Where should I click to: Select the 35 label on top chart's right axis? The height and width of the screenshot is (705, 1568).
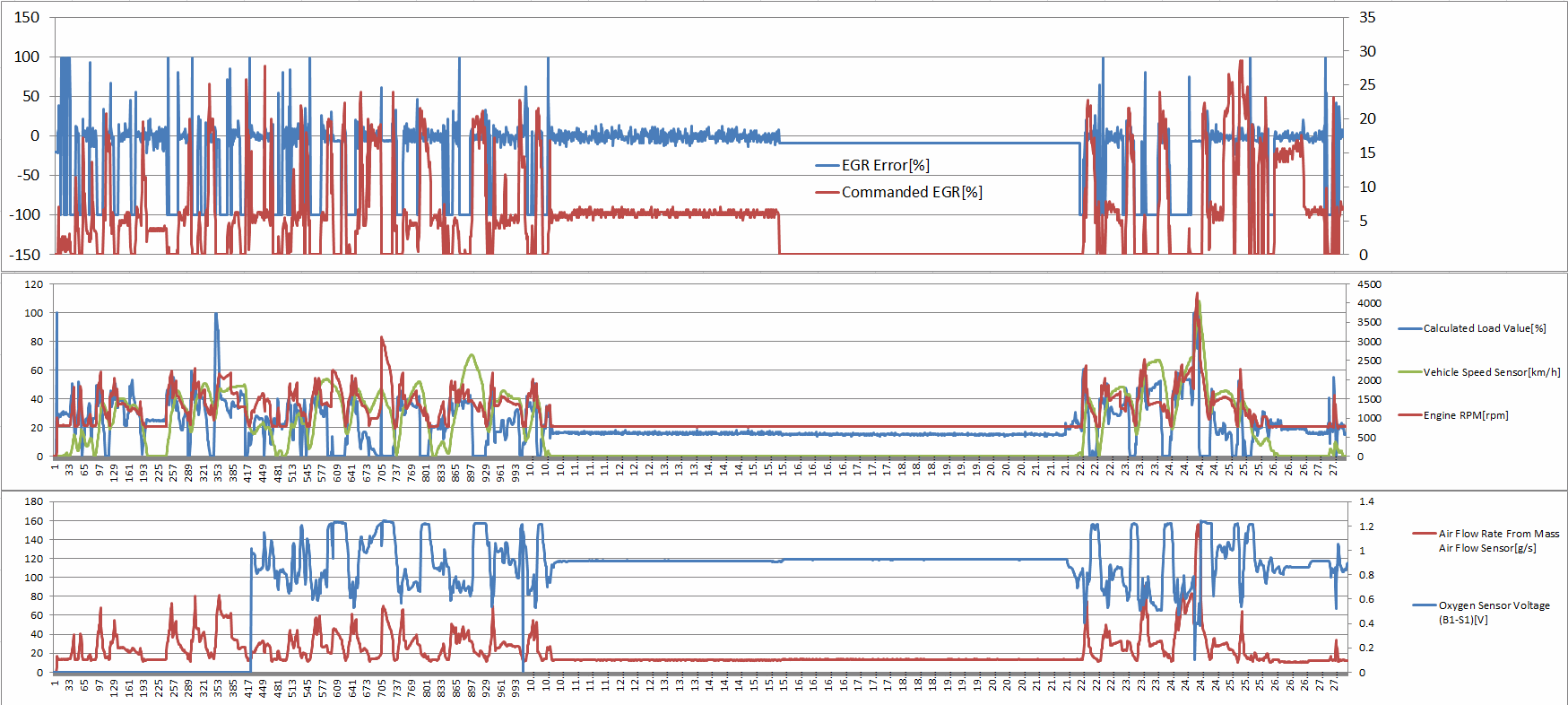1367,17
